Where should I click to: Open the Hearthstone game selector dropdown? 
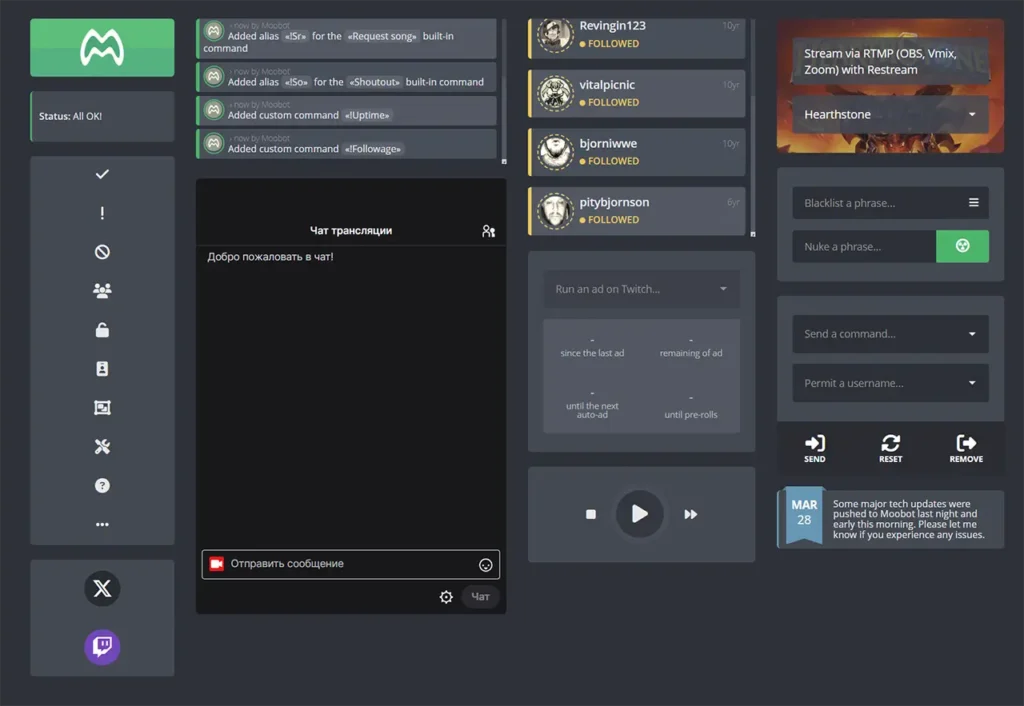pos(890,114)
